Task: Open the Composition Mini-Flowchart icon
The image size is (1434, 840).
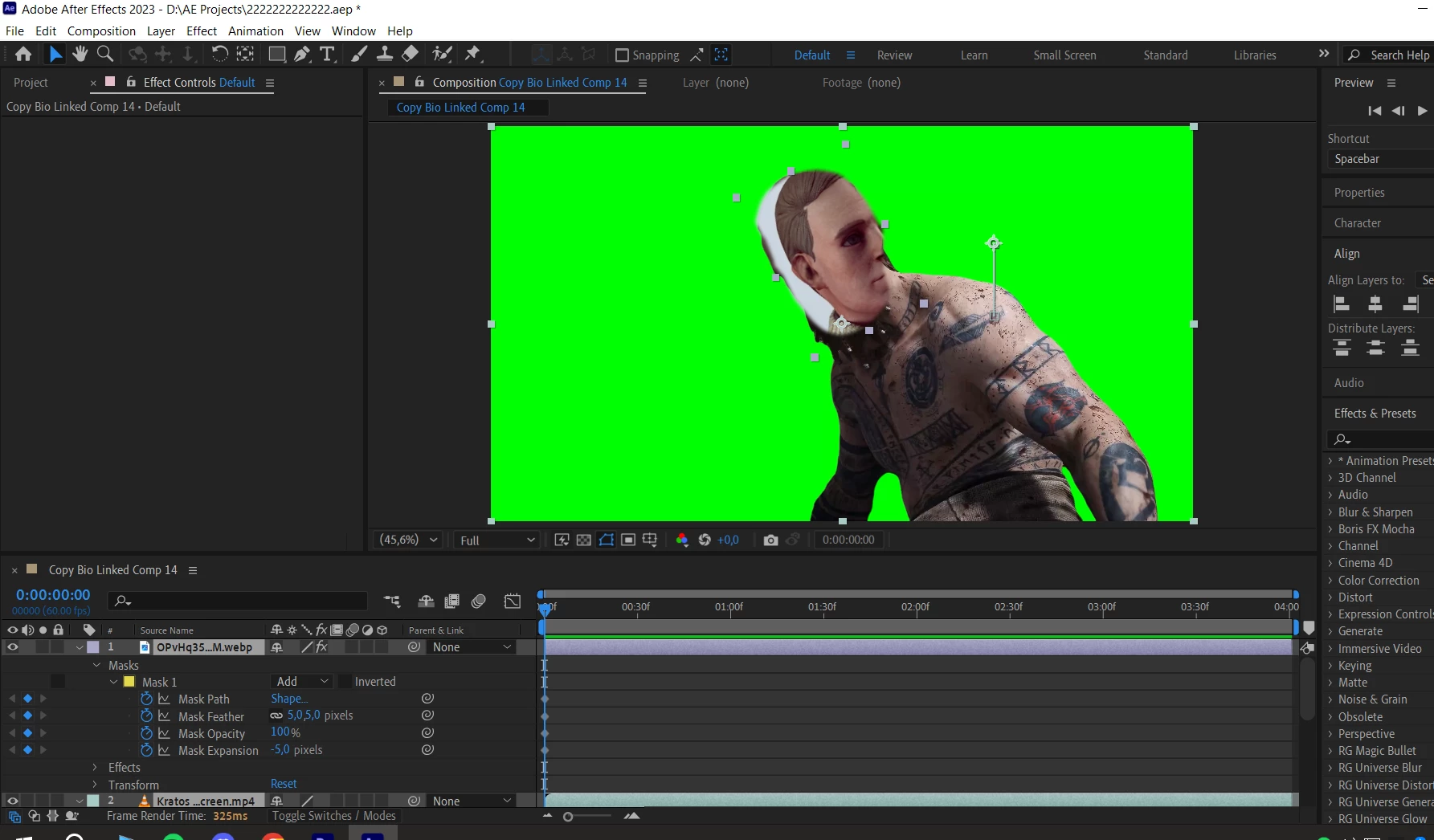Action: pyautogui.click(x=392, y=601)
